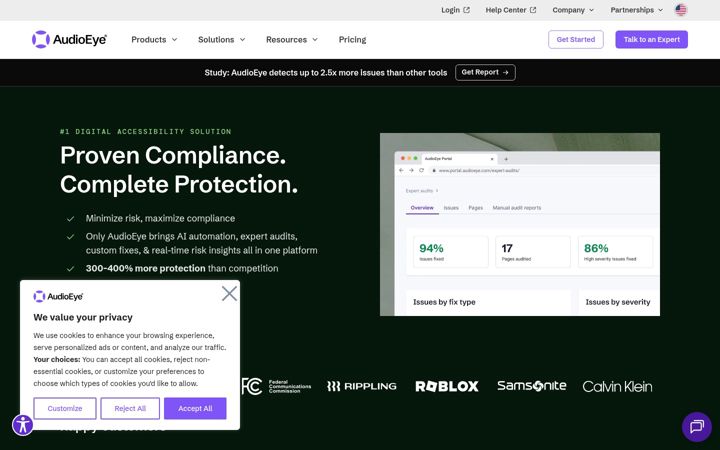Screen dimensions: 720x450
Task: Expand the Resources menu
Action: pyautogui.click(x=292, y=39)
